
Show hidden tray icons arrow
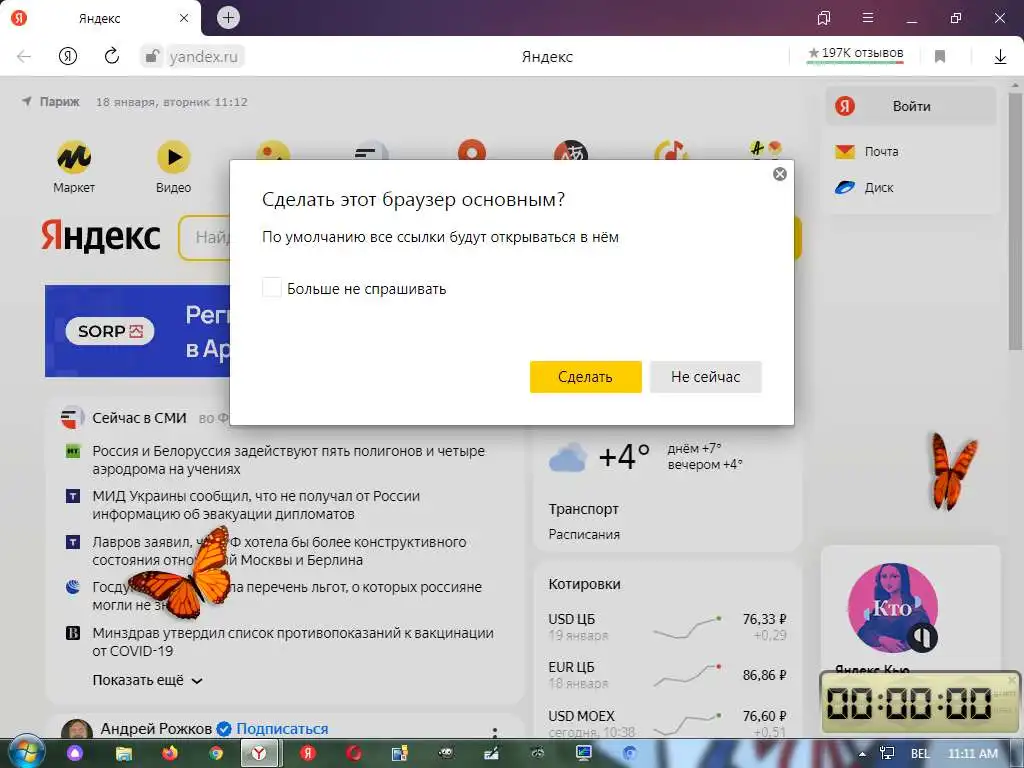coord(863,754)
